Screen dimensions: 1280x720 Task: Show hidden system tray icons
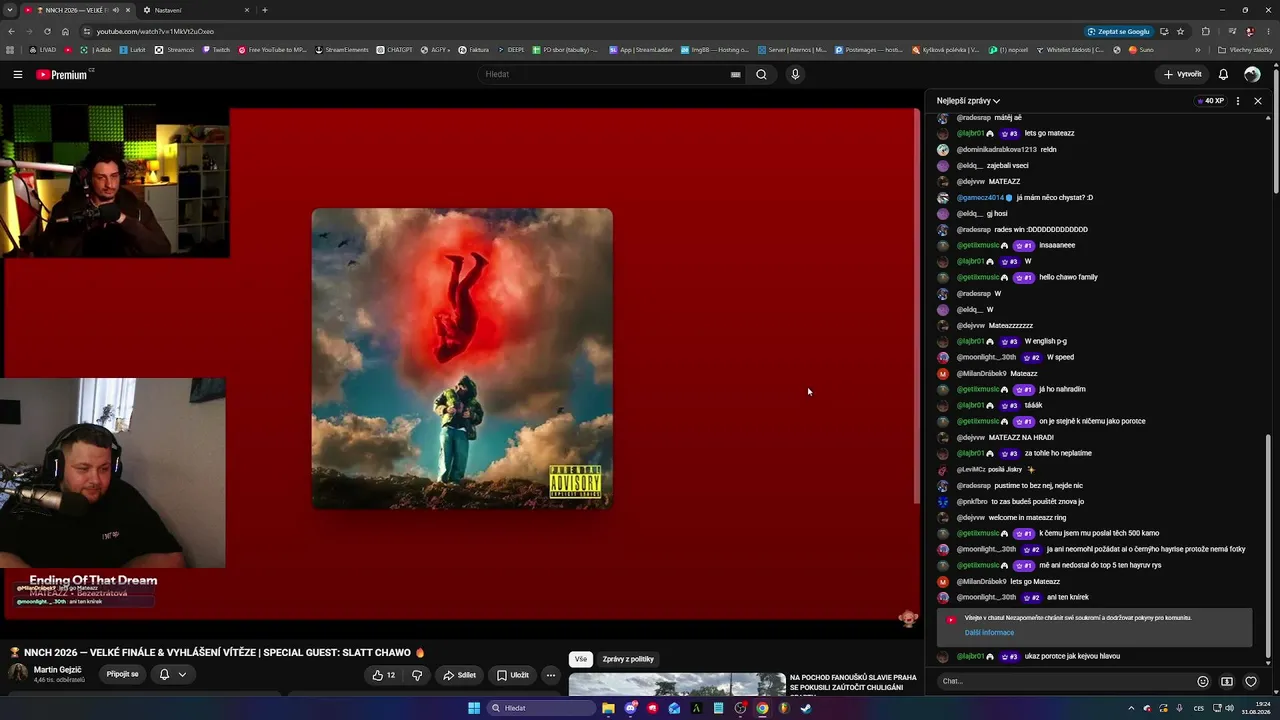coord(1131,708)
